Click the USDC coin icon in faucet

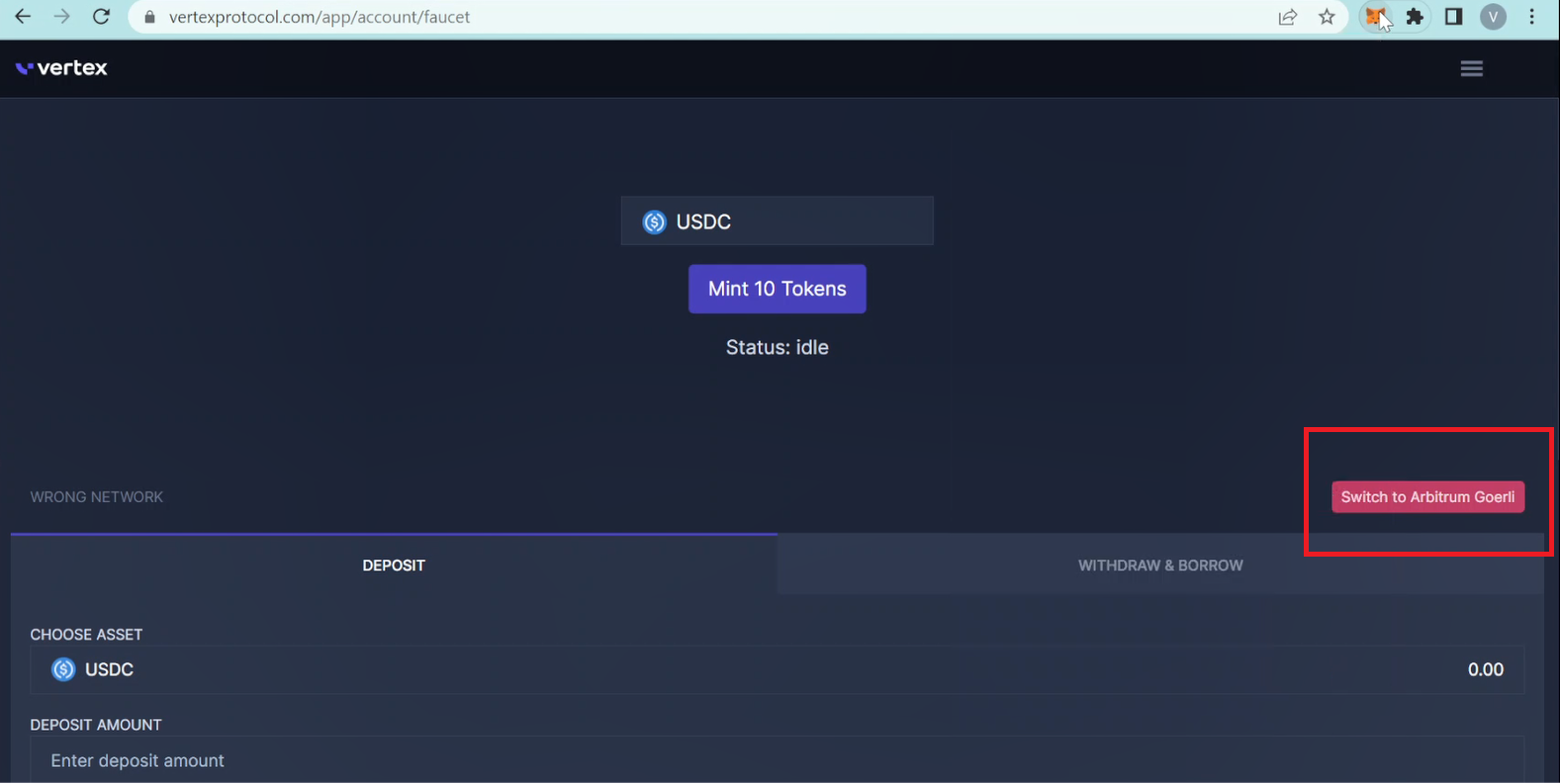(x=654, y=221)
